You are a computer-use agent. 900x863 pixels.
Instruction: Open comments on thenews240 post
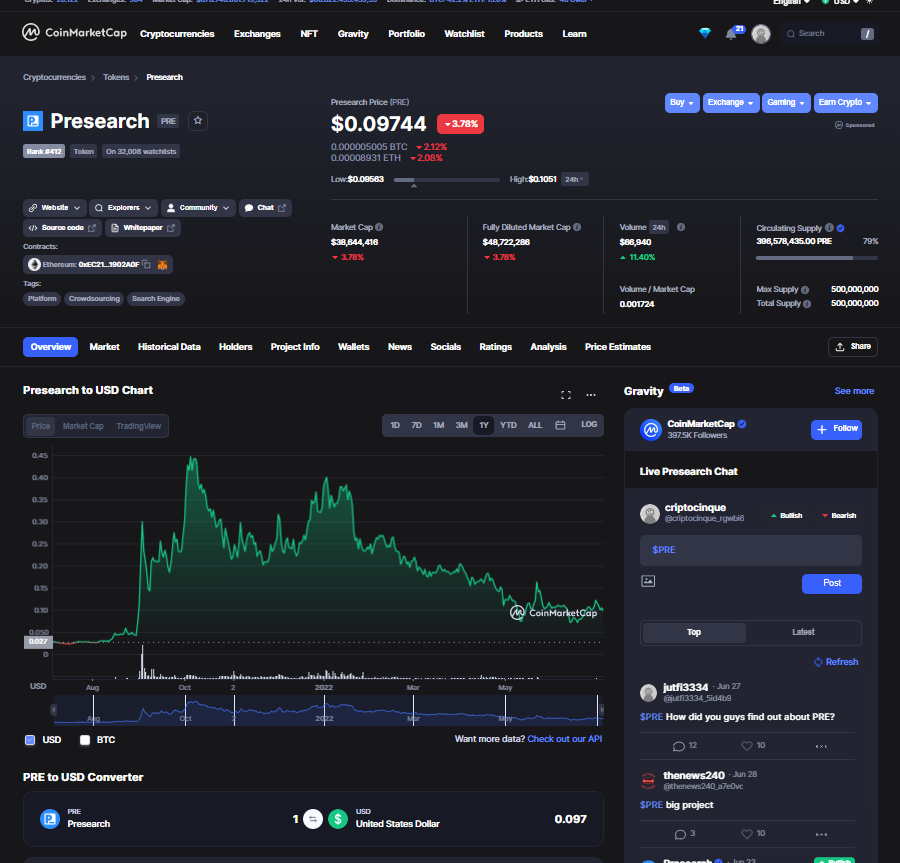(x=685, y=834)
